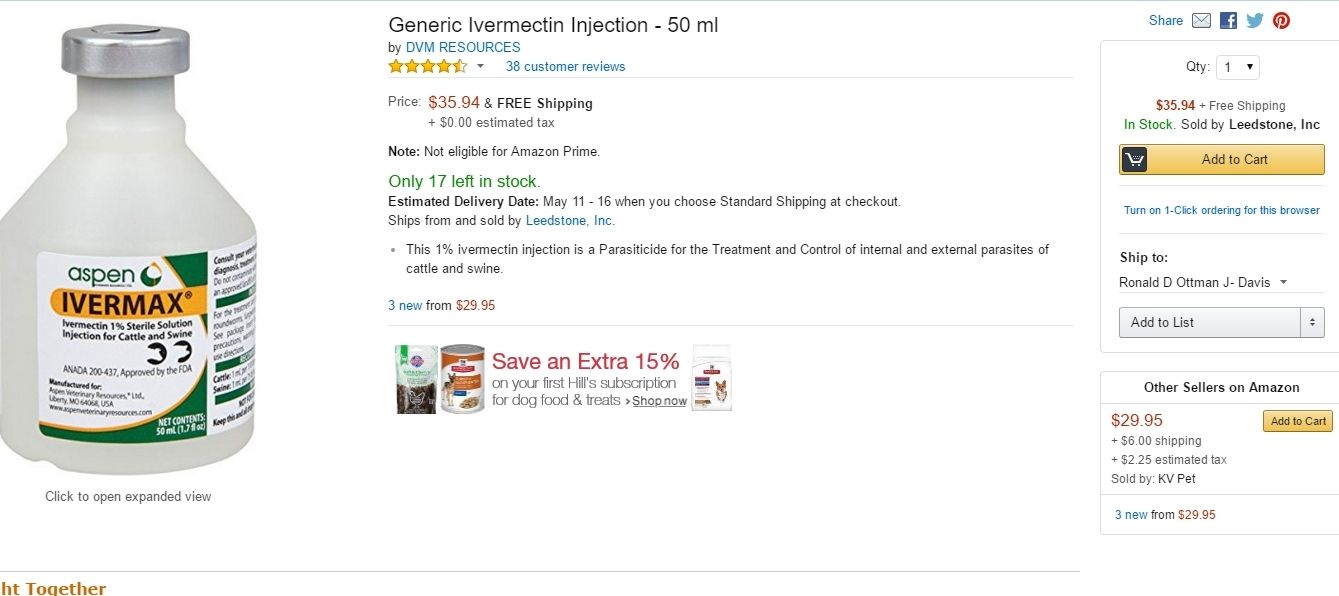
Task: Share product on Pinterest icon
Action: point(1281,20)
